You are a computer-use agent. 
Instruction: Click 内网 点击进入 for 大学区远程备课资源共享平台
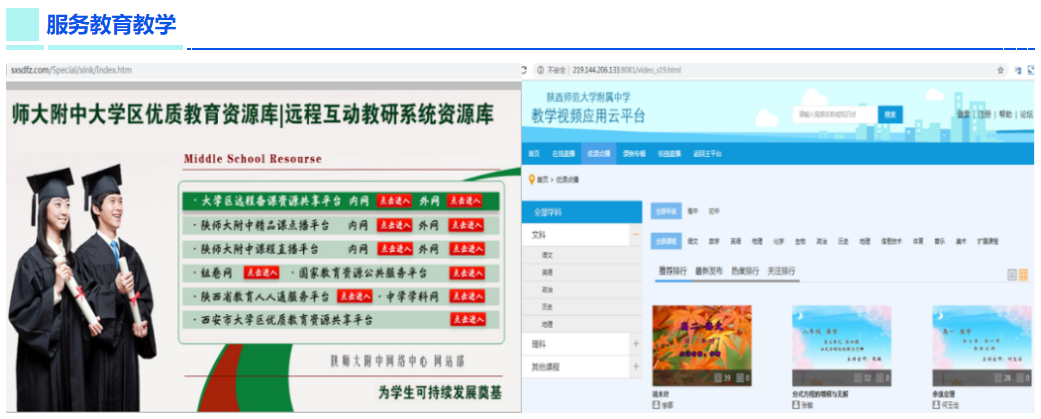pos(394,201)
